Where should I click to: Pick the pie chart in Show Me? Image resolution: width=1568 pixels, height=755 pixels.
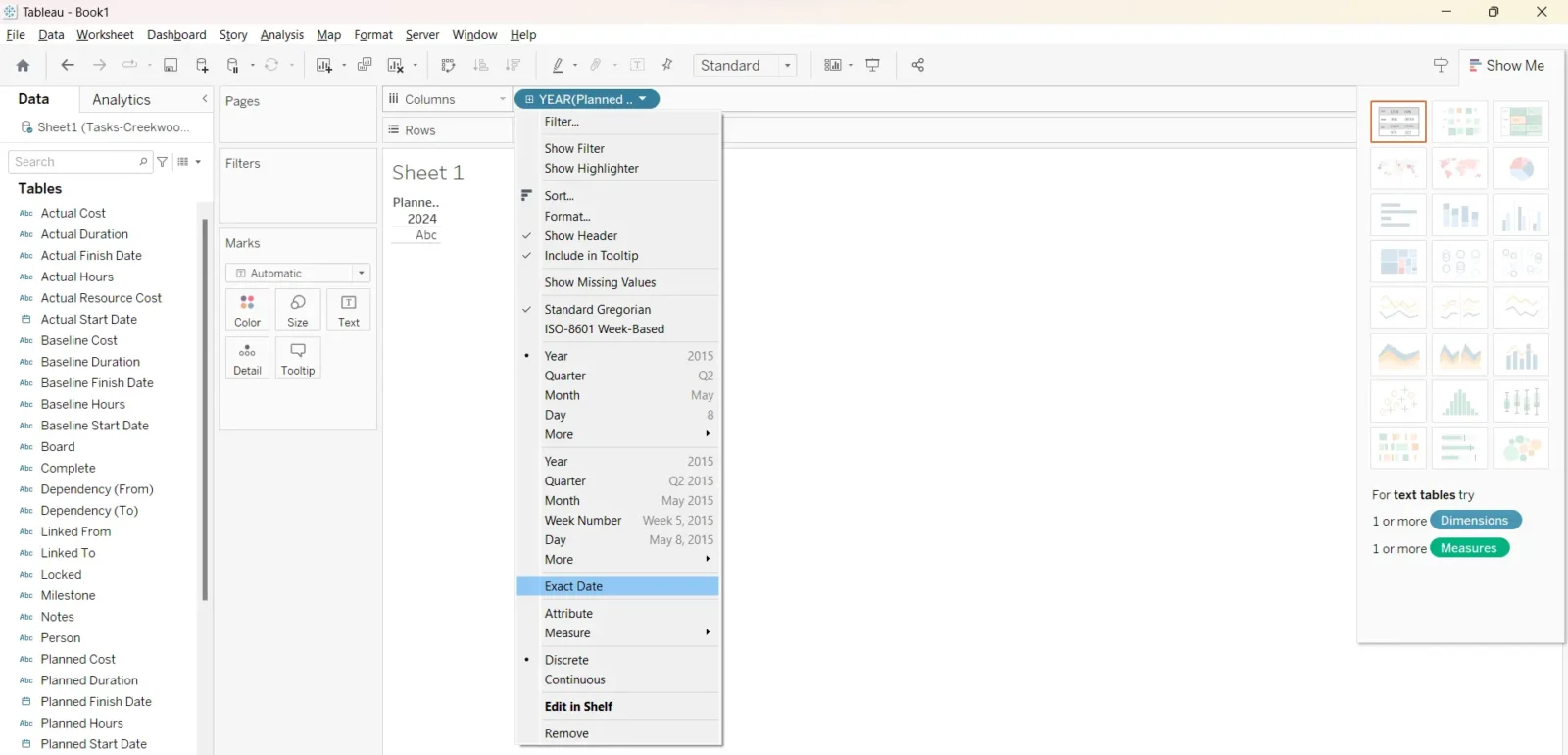point(1521,169)
